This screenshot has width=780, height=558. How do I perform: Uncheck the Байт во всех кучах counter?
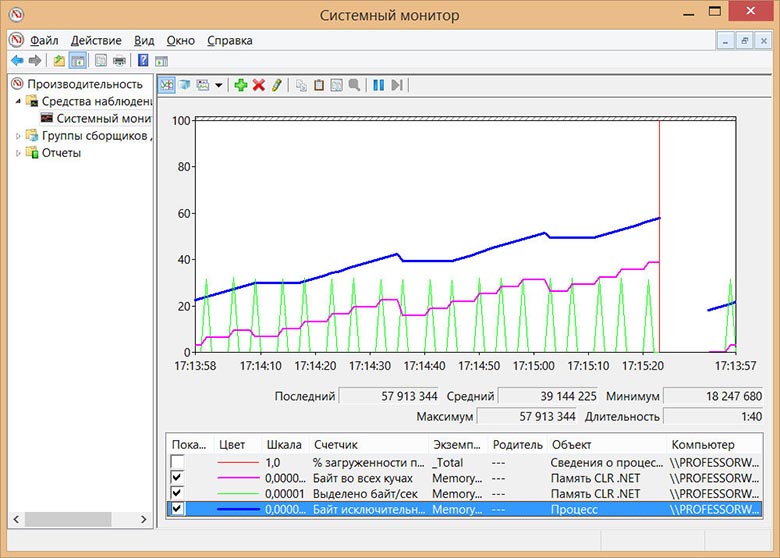coord(177,478)
